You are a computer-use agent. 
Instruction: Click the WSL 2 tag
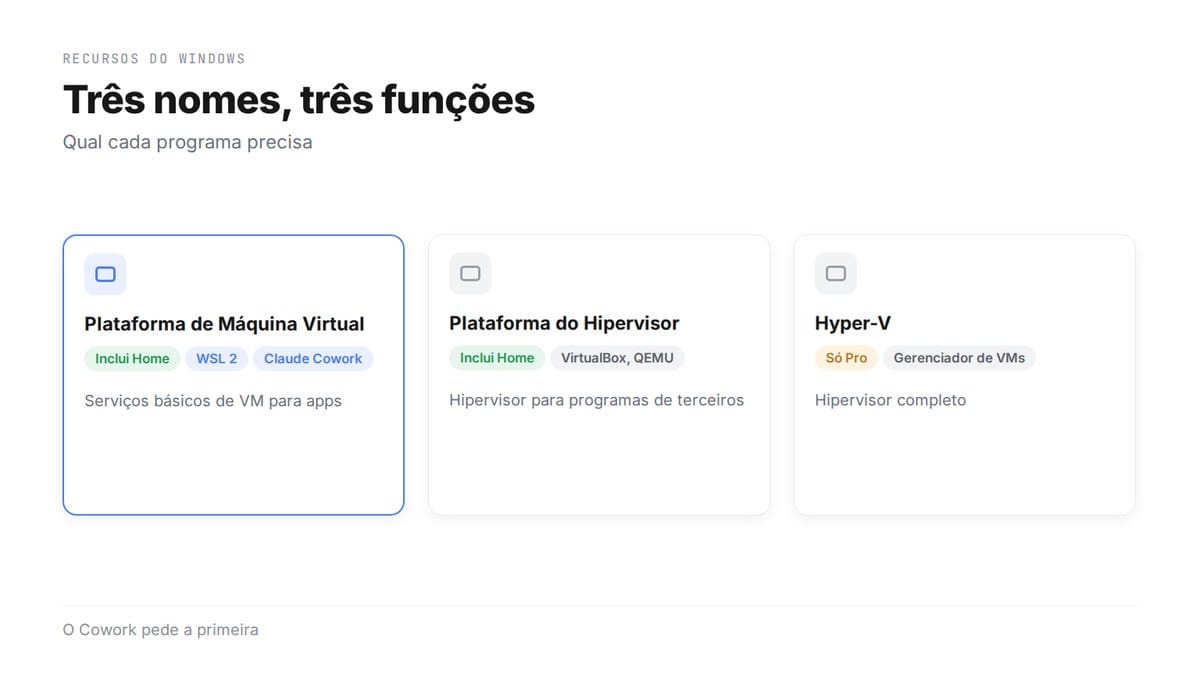tap(217, 358)
